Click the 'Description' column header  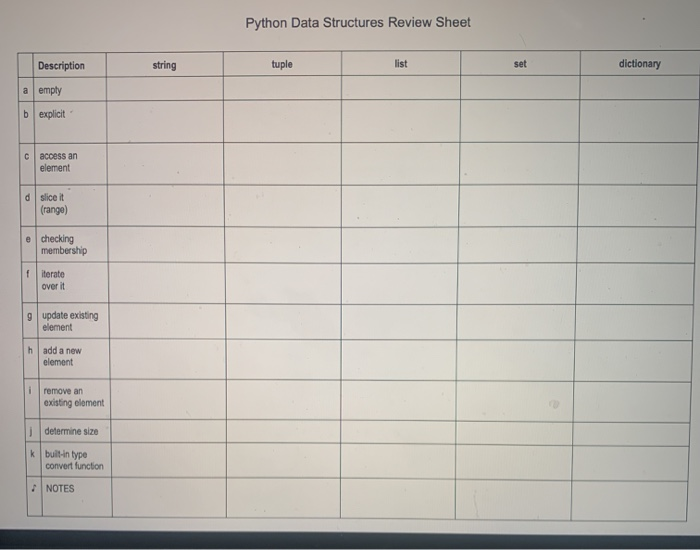coord(61,66)
